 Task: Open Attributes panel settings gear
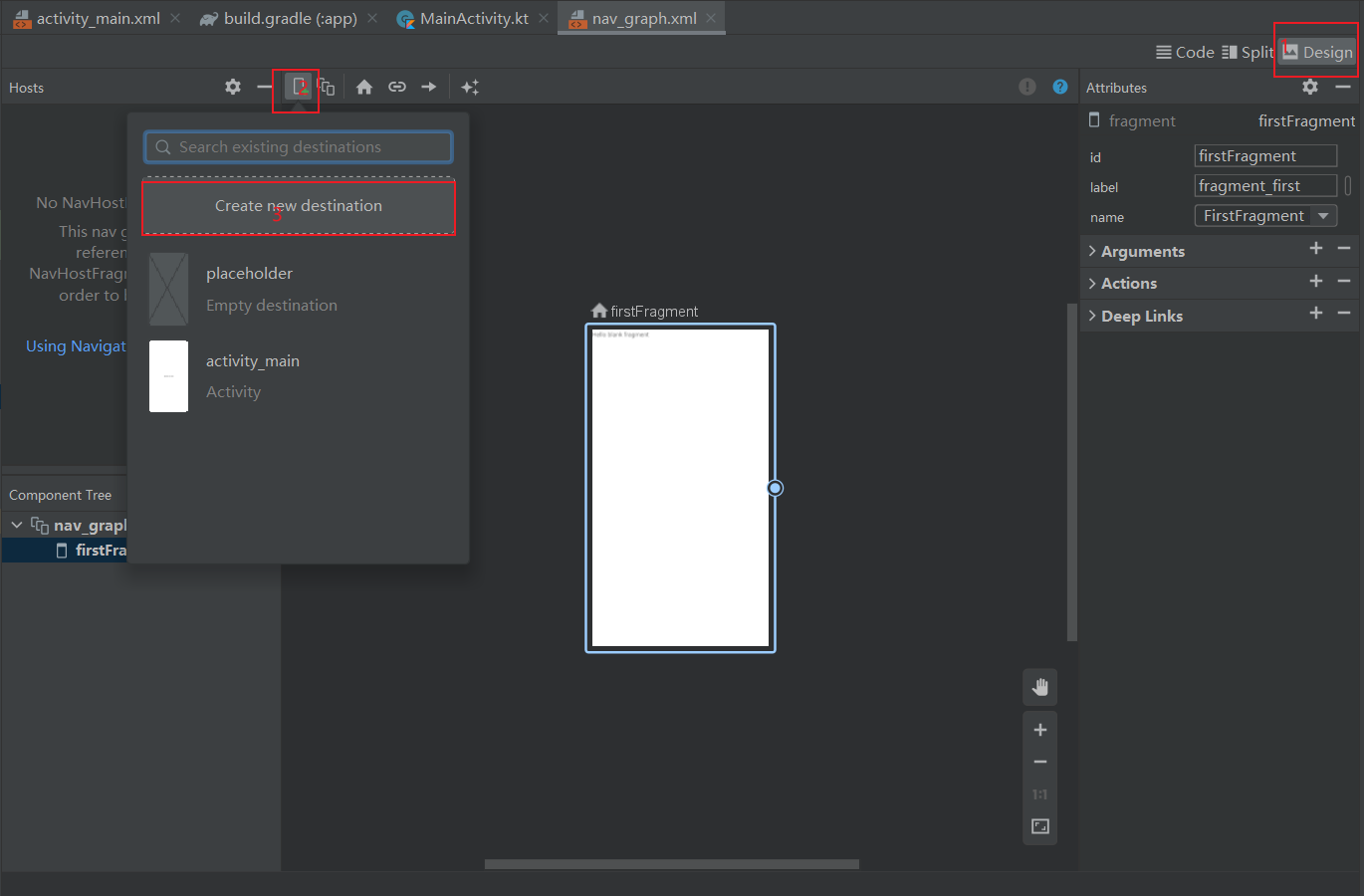click(x=1310, y=87)
